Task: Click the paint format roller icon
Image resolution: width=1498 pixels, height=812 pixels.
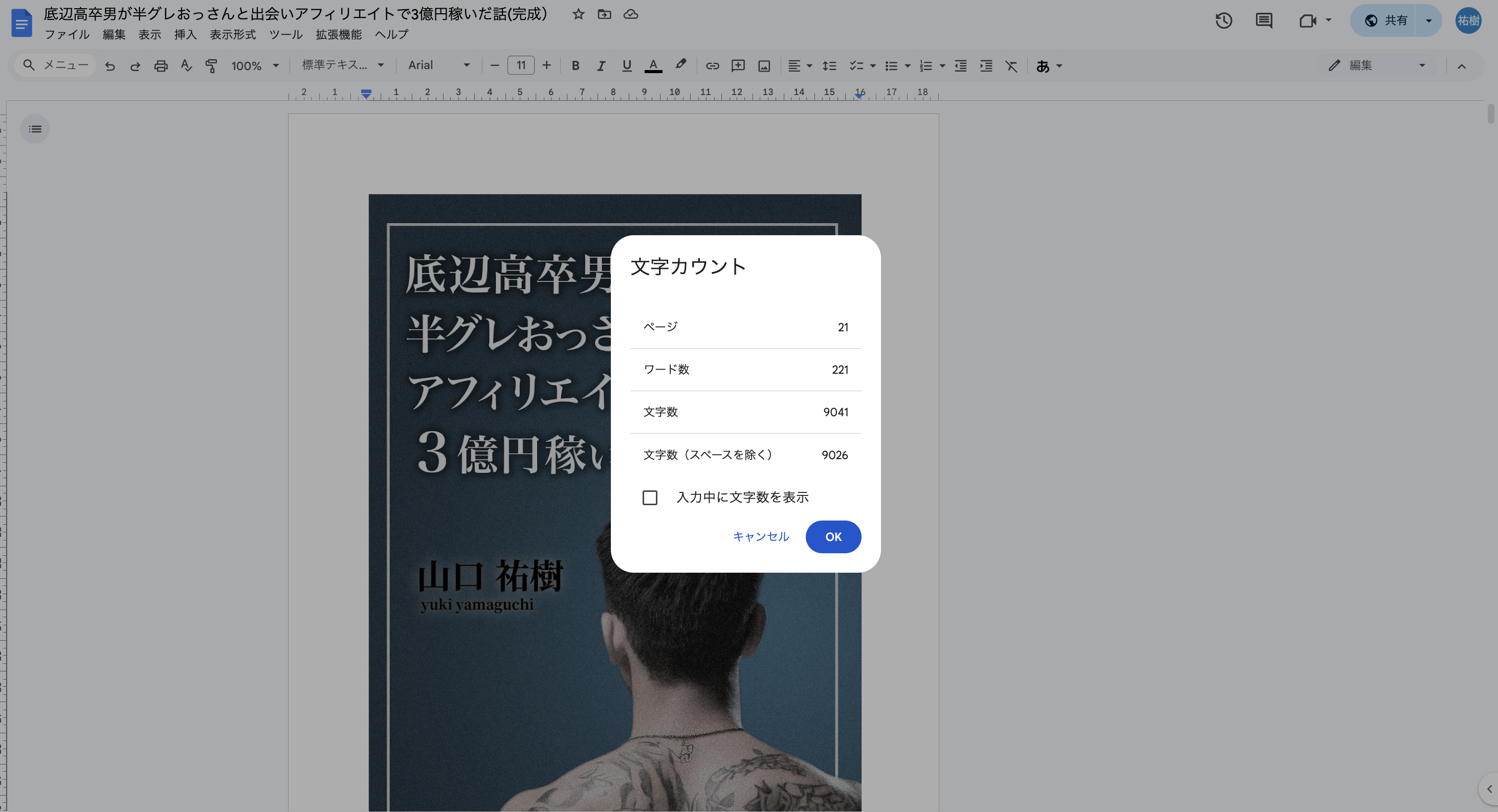Action: pyautogui.click(x=211, y=65)
